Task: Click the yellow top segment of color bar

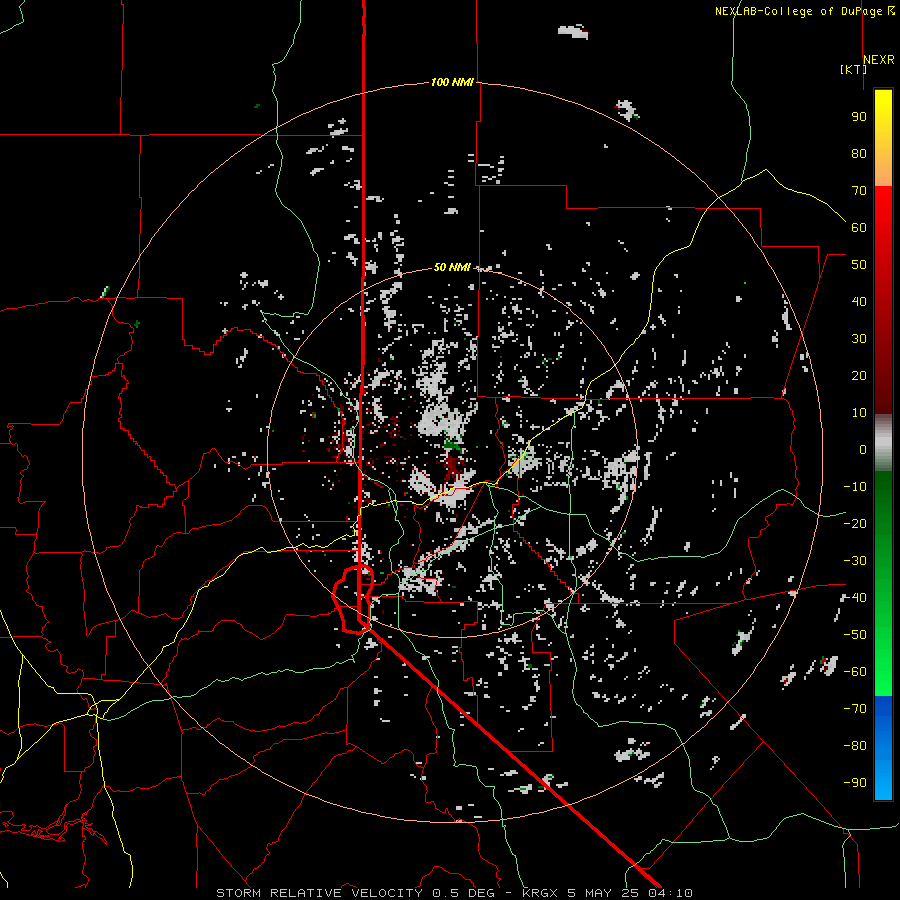Action: click(883, 138)
